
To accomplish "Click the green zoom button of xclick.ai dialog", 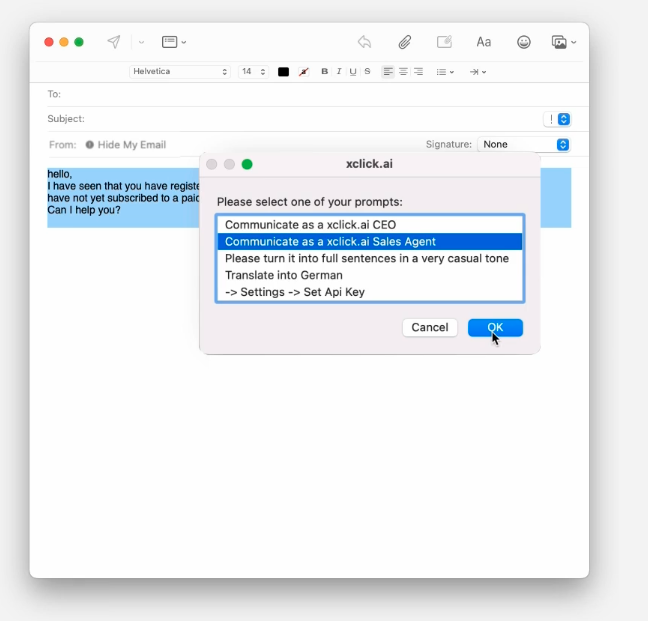I will pos(247,164).
